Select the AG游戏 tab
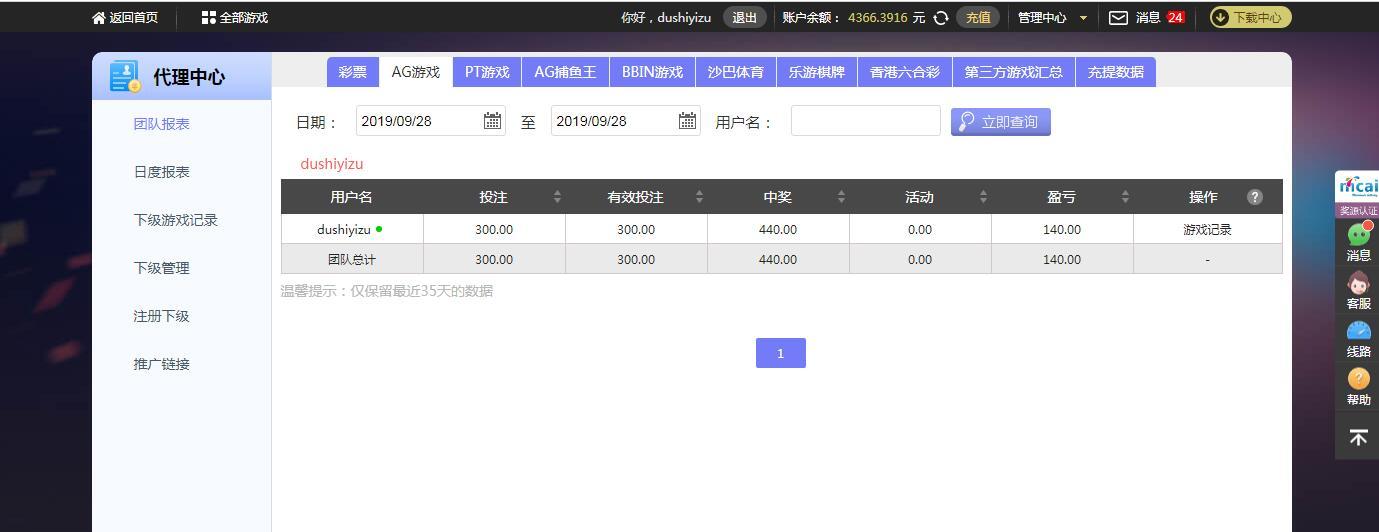This screenshot has height=532, width=1379. (x=416, y=72)
